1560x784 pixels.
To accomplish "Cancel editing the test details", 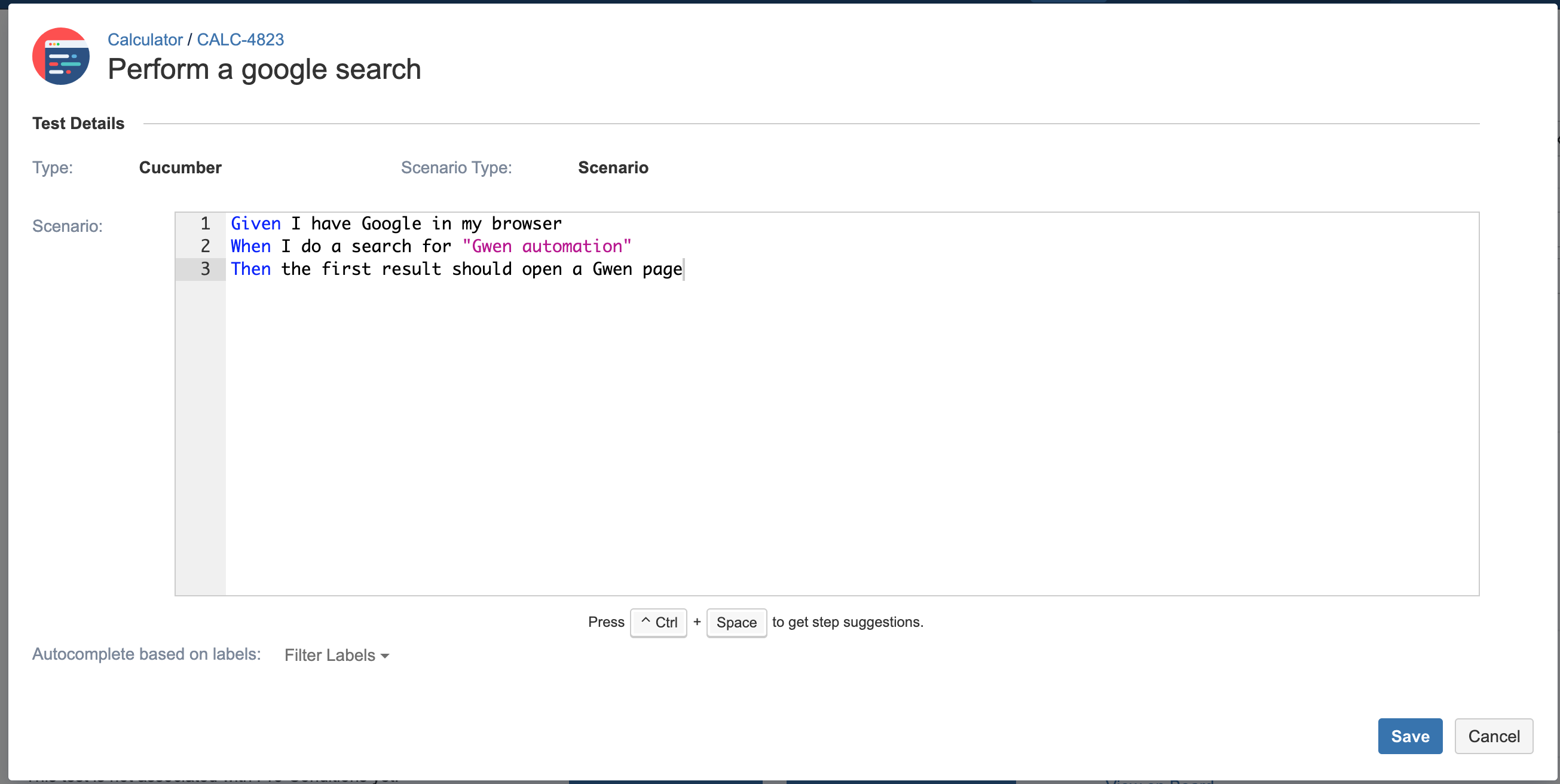I will [1494, 736].
